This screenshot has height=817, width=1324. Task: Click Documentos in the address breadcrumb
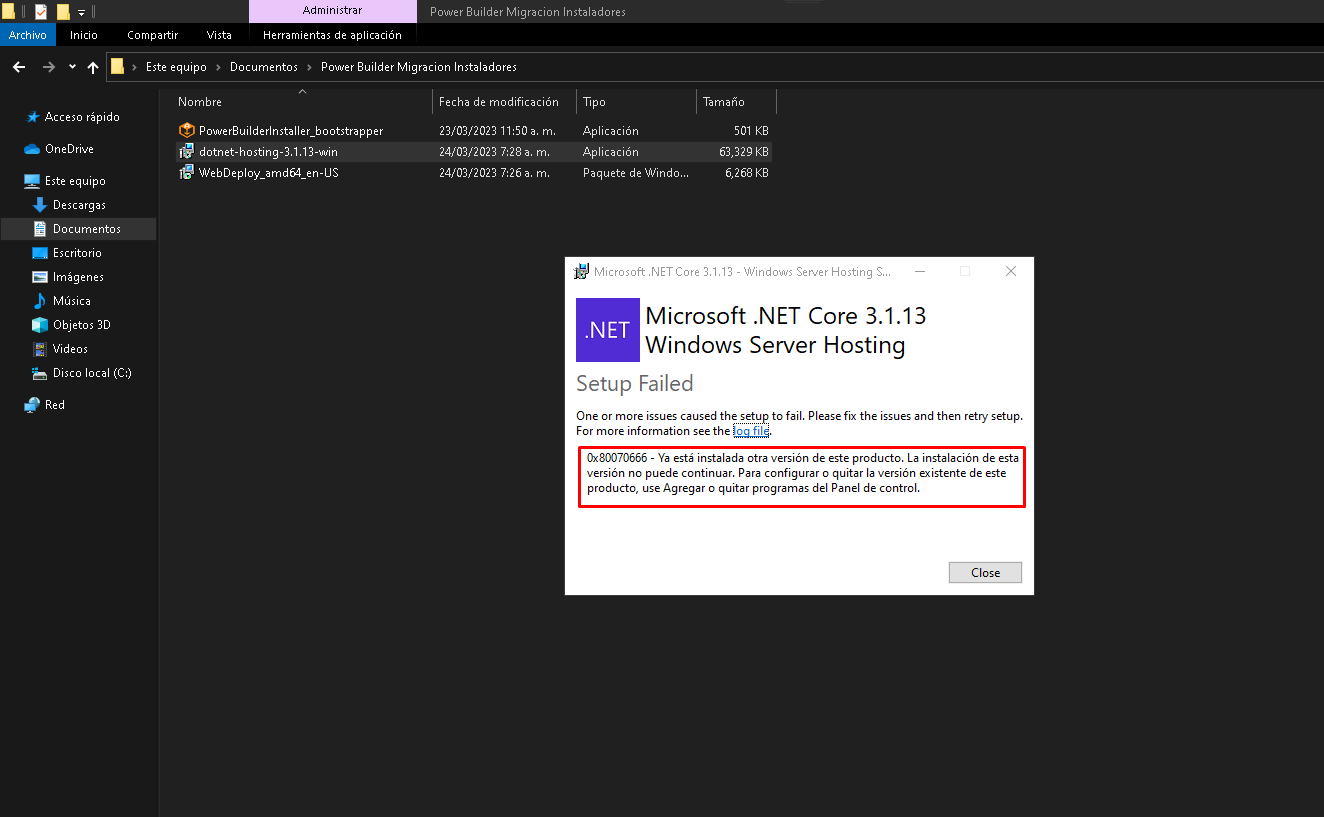pyautogui.click(x=264, y=67)
